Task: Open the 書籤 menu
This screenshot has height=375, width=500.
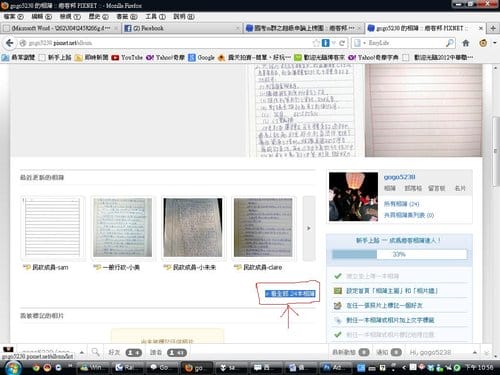Action: tap(127, 17)
